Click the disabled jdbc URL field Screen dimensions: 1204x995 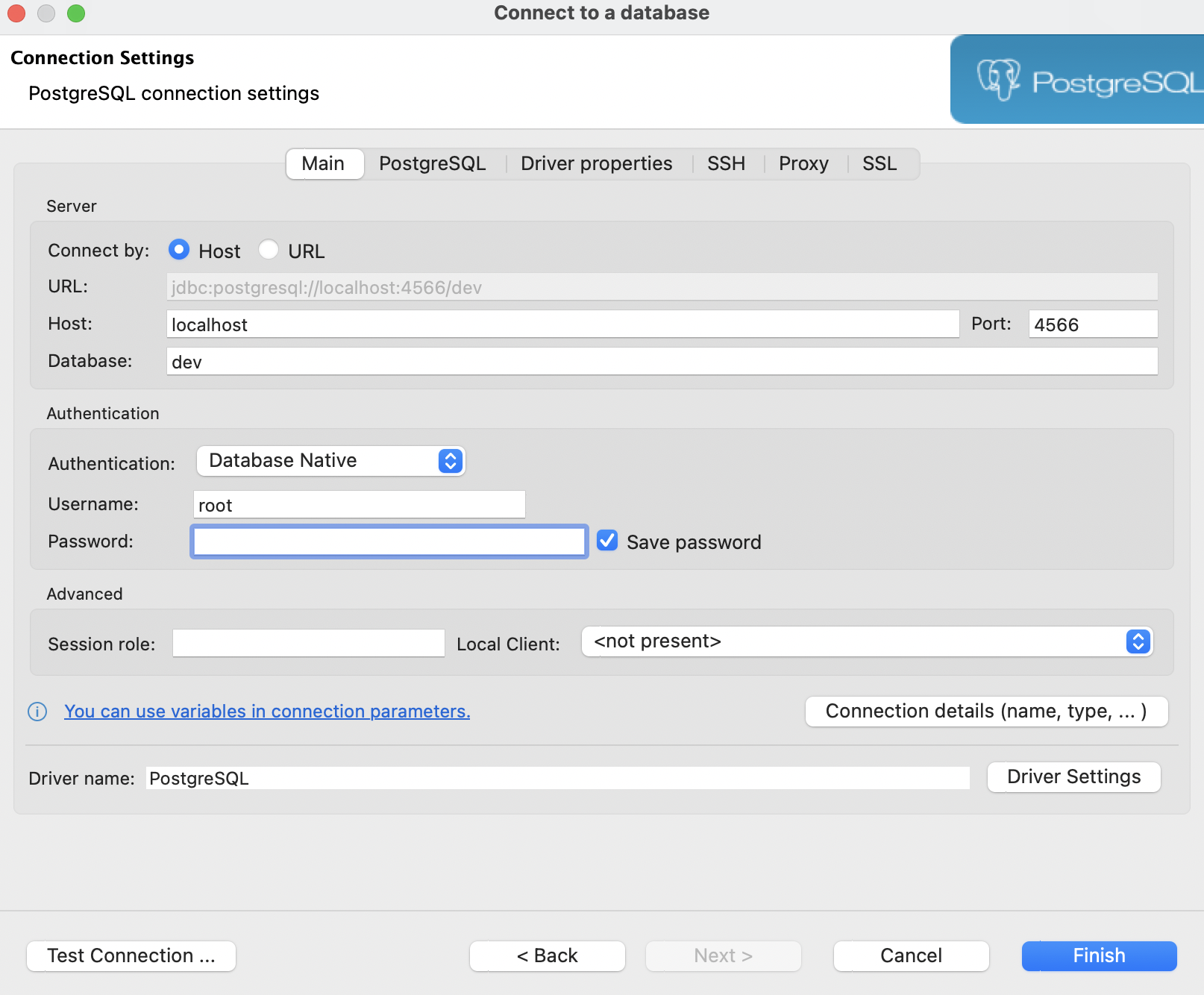click(662, 287)
